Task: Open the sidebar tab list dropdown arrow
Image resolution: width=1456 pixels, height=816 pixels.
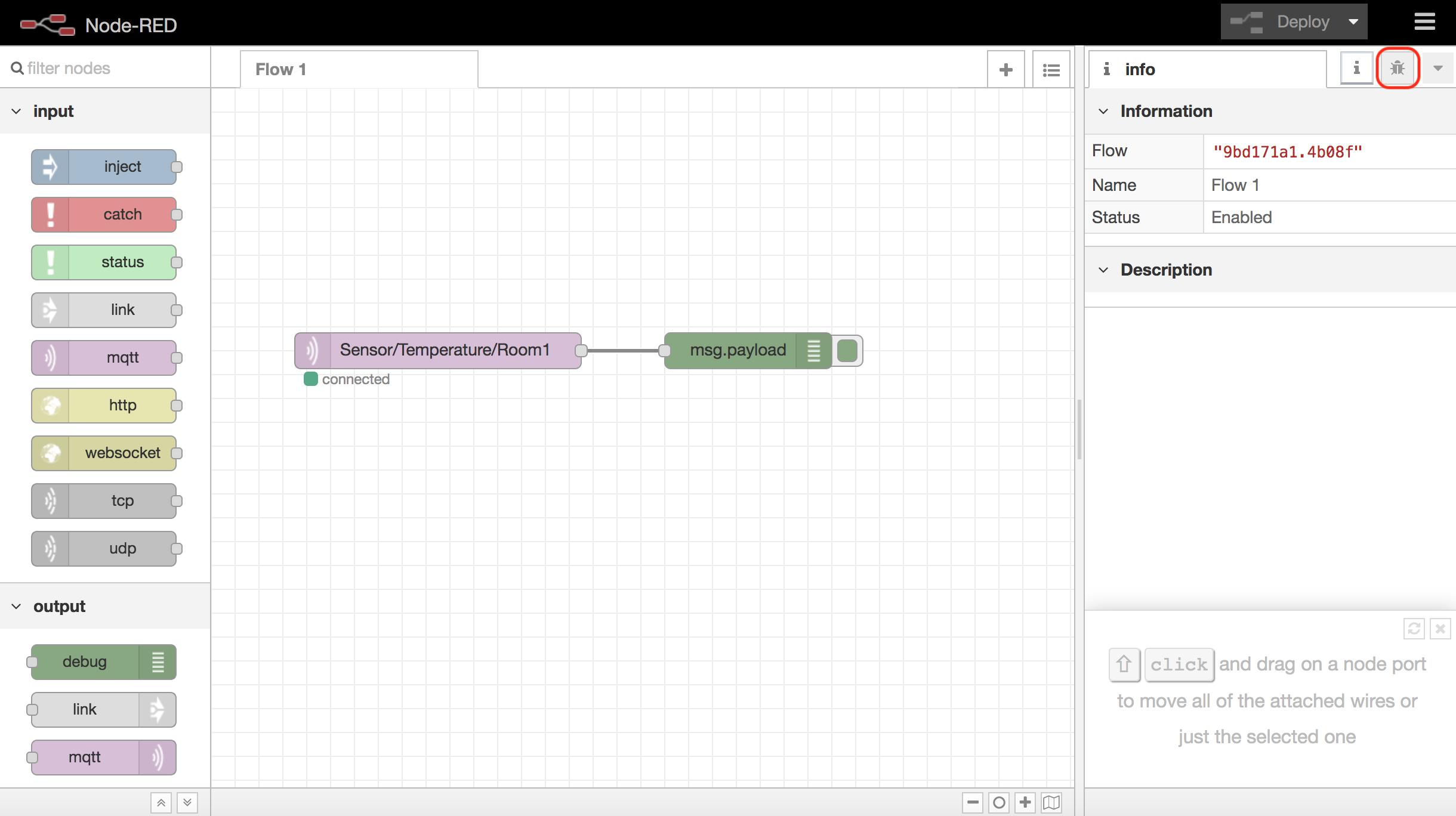Action: coord(1438,69)
